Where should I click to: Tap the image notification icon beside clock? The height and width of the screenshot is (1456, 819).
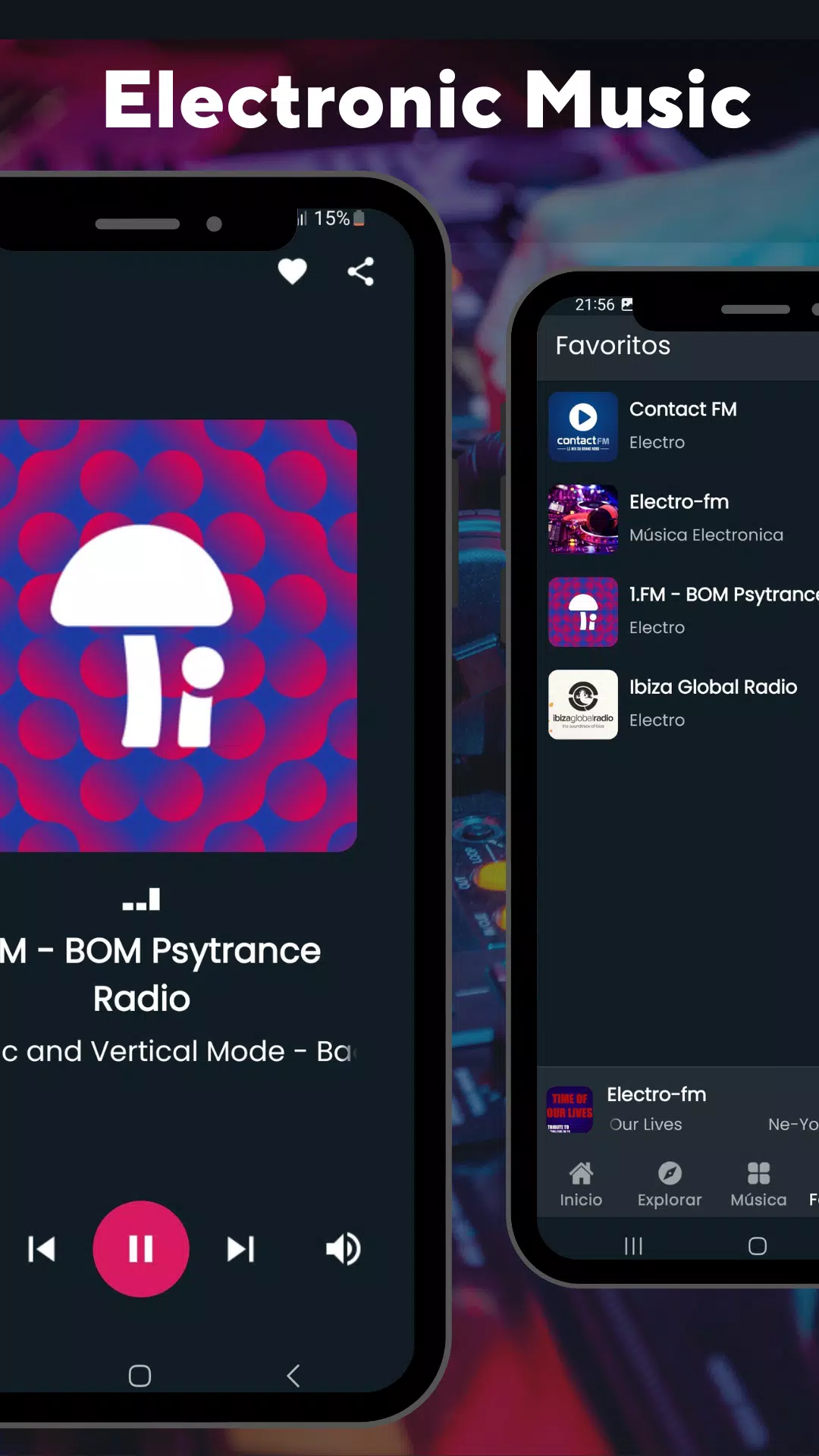[627, 304]
